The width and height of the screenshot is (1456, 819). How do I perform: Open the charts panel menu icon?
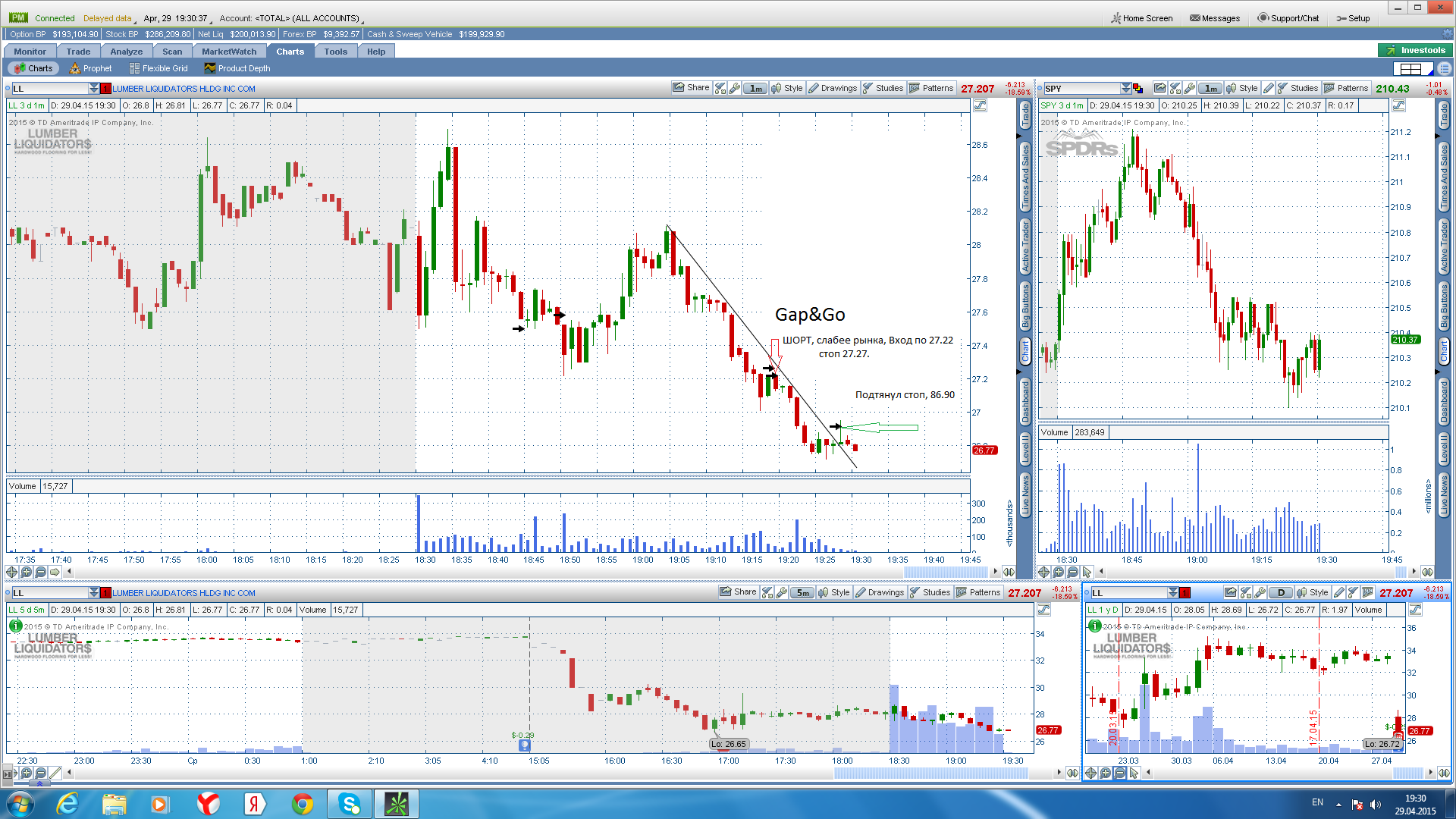coord(1444,68)
